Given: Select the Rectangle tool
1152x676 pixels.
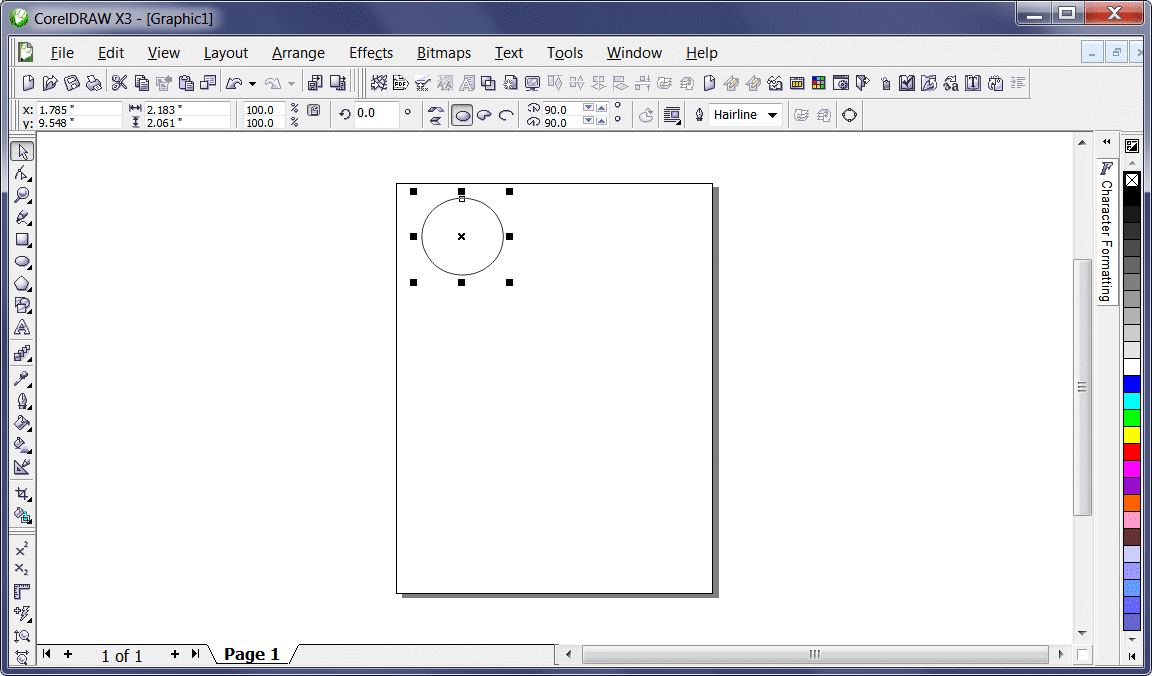Looking at the screenshot, I should click(22, 240).
